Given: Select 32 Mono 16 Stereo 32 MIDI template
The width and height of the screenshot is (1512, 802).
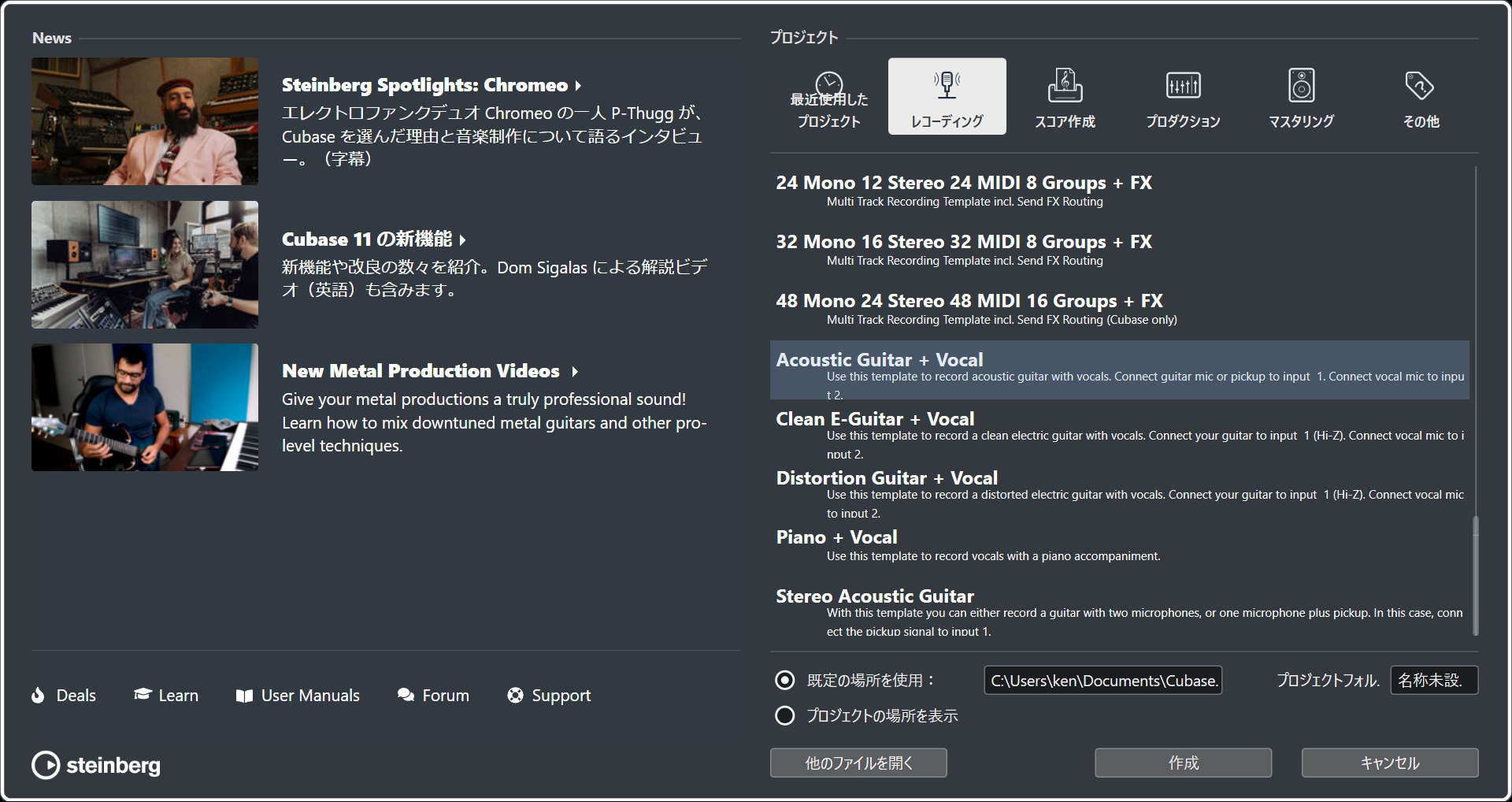Looking at the screenshot, I should coord(1119,251).
